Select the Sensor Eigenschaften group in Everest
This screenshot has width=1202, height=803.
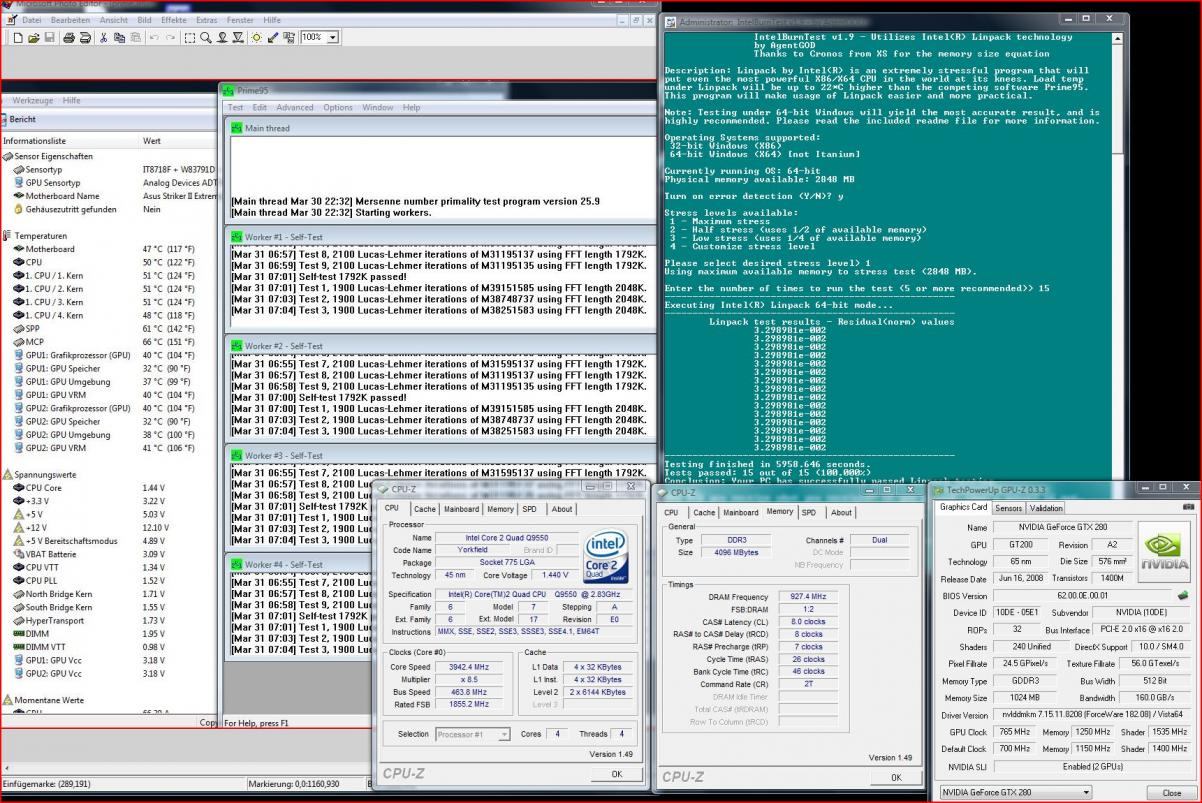coord(46,156)
